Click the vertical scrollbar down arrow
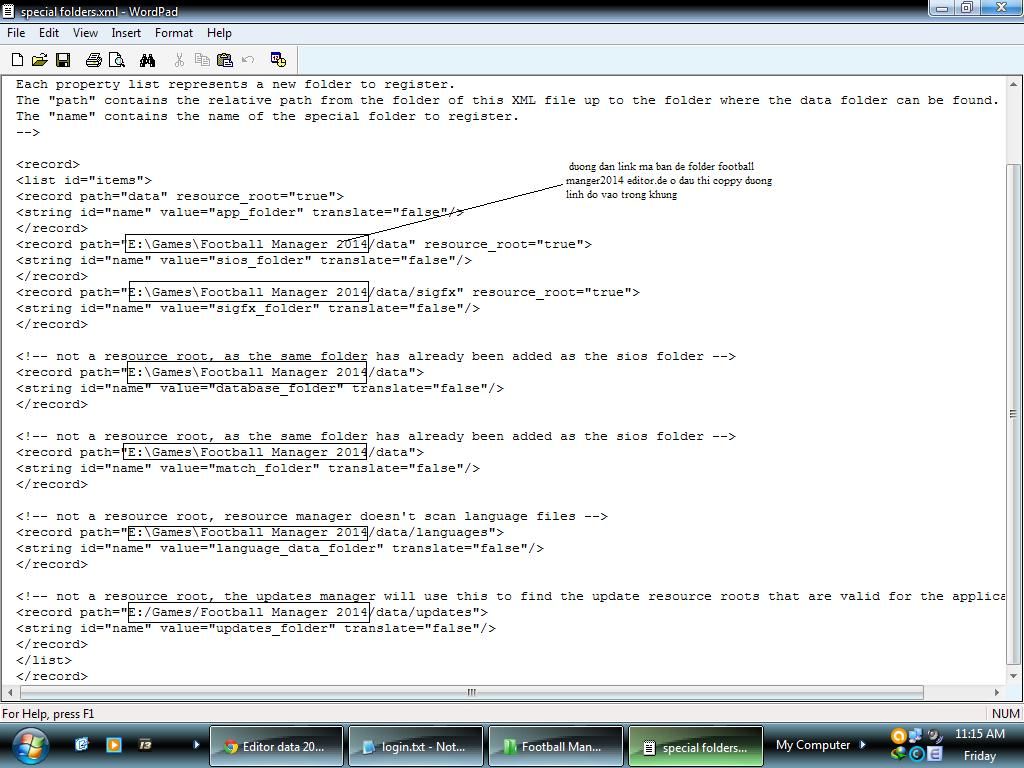 pyautogui.click(x=1013, y=677)
